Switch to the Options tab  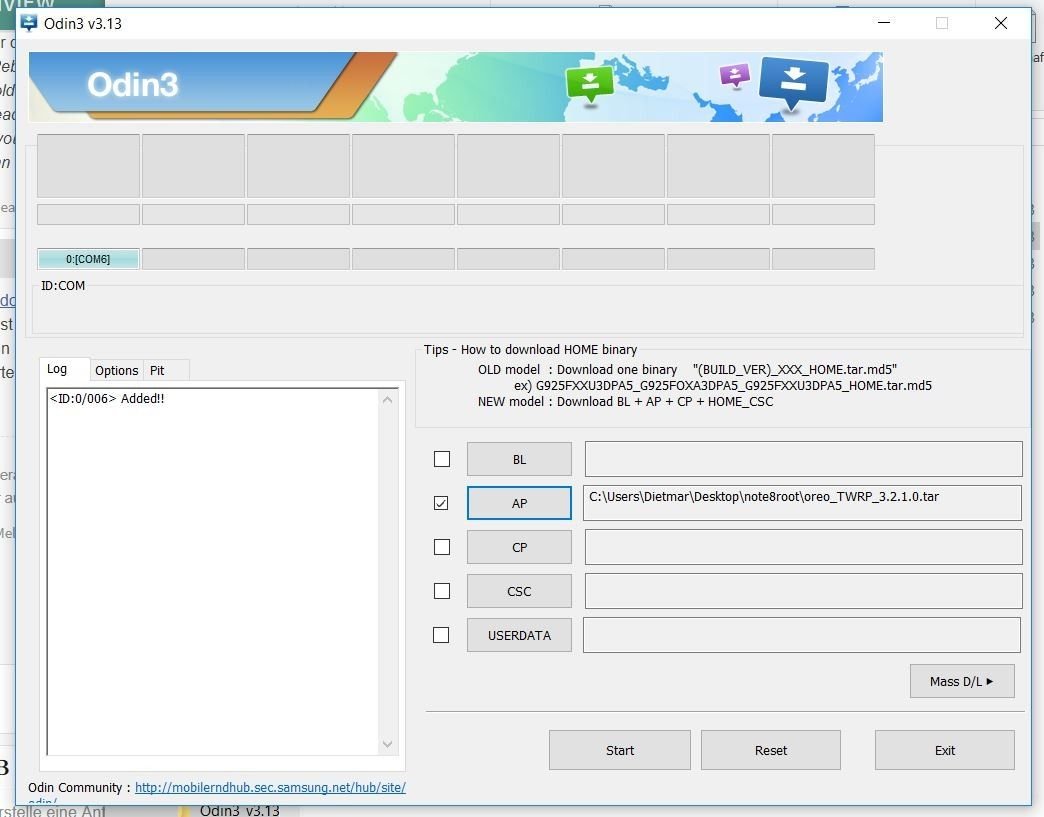[117, 370]
